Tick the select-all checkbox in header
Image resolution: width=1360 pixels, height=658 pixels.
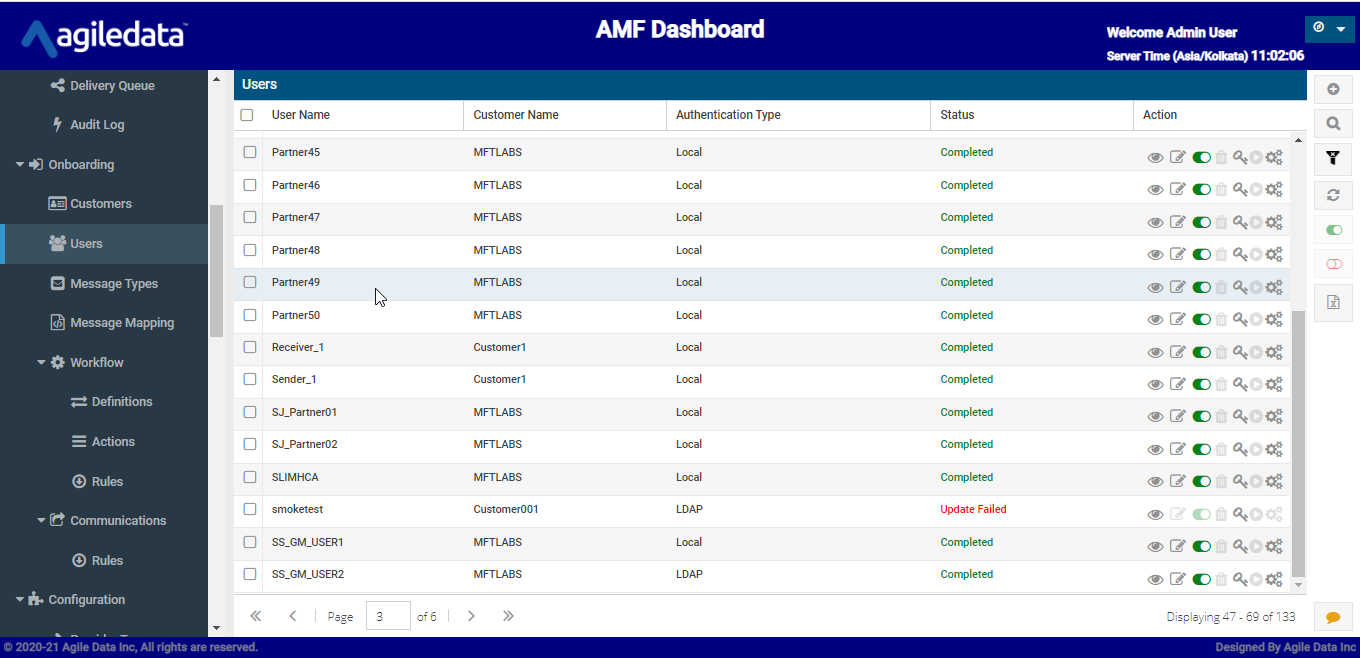247,115
